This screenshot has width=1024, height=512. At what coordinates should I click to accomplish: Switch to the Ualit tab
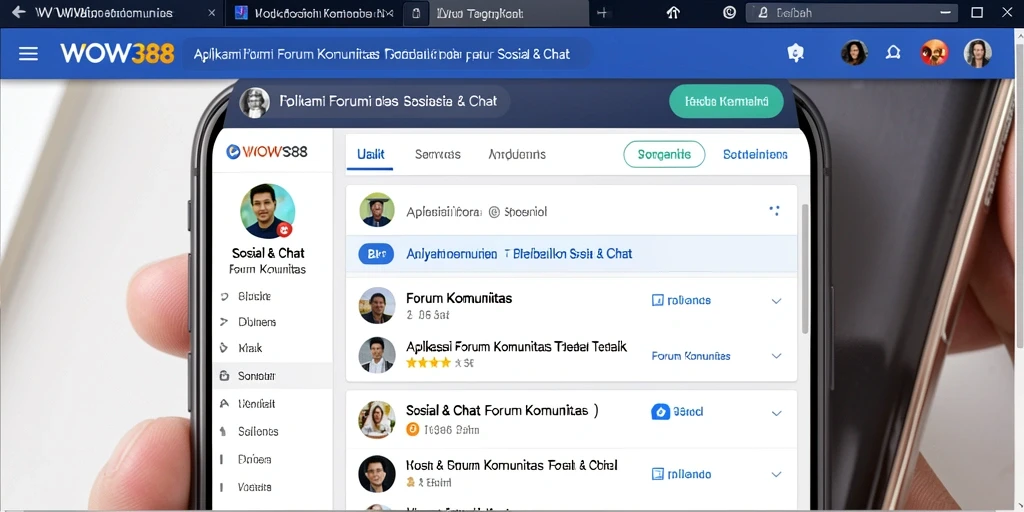(x=370, y=155)
